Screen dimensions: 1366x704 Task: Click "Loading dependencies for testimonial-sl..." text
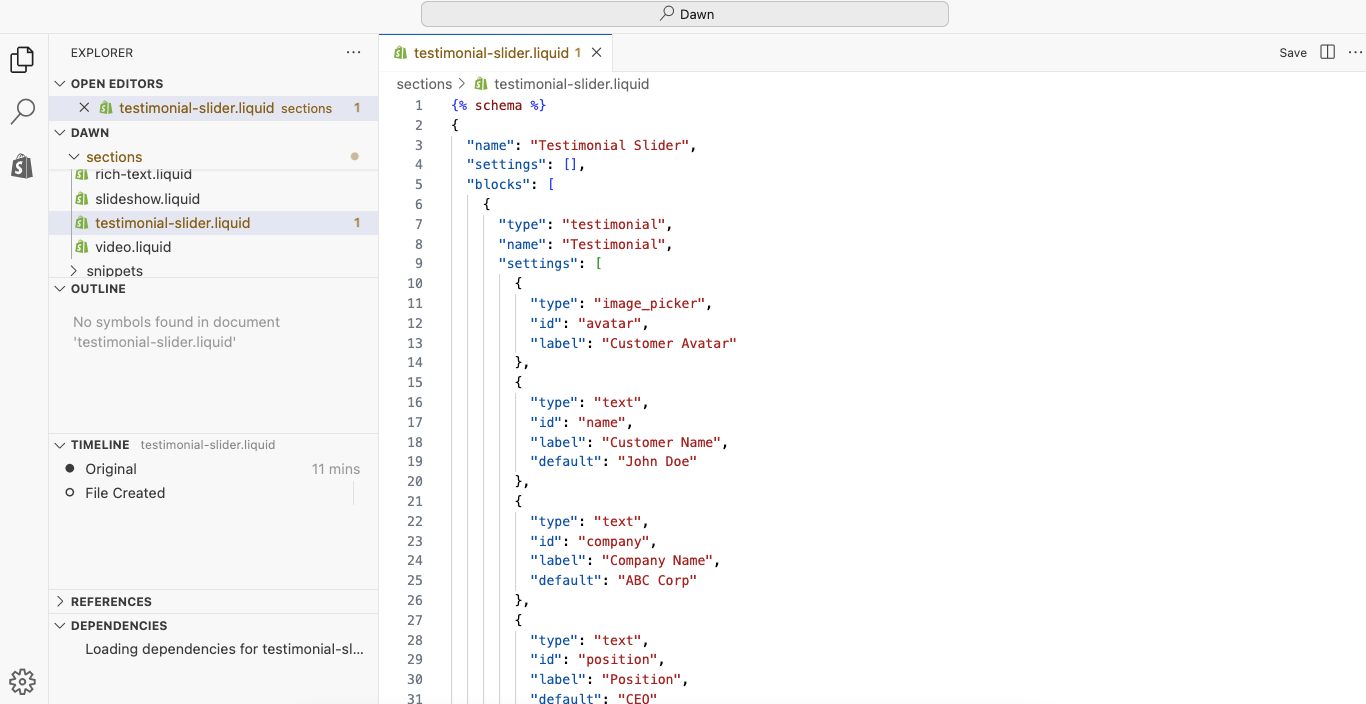(224, 649)
